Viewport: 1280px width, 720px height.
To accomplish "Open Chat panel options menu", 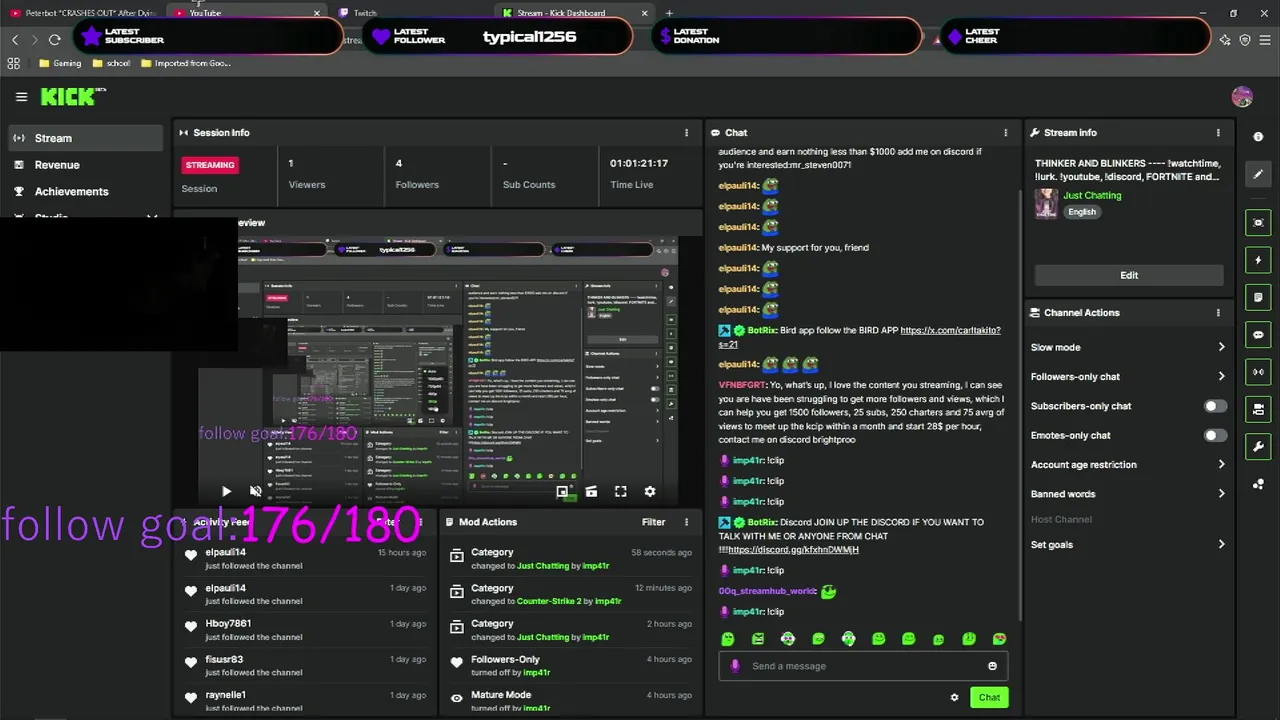I will 1006,132.
